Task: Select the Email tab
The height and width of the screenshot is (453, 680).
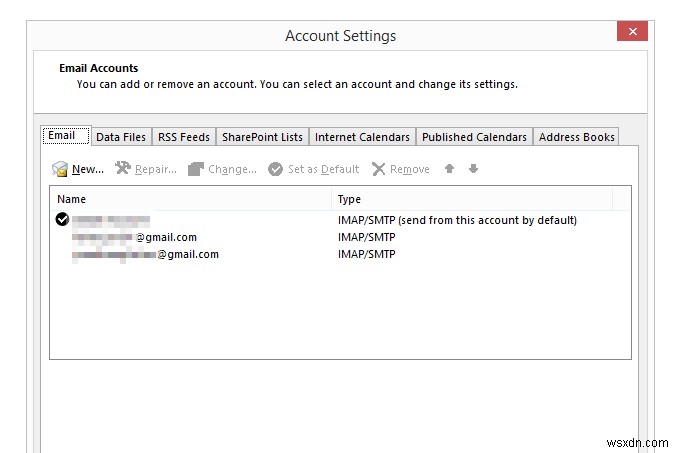Action: click(x=62, y=136)
